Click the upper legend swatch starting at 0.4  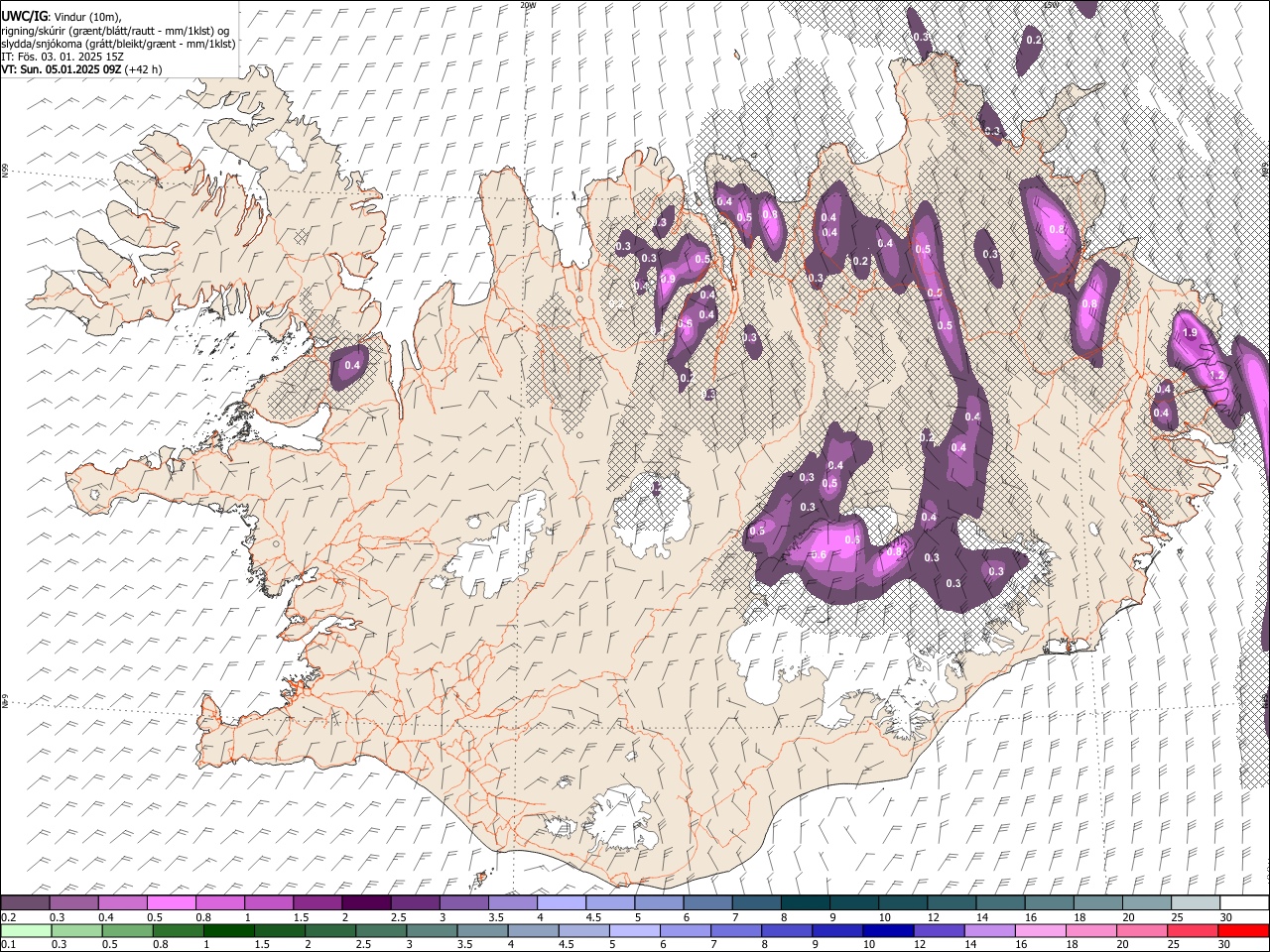tap(122, 902)
